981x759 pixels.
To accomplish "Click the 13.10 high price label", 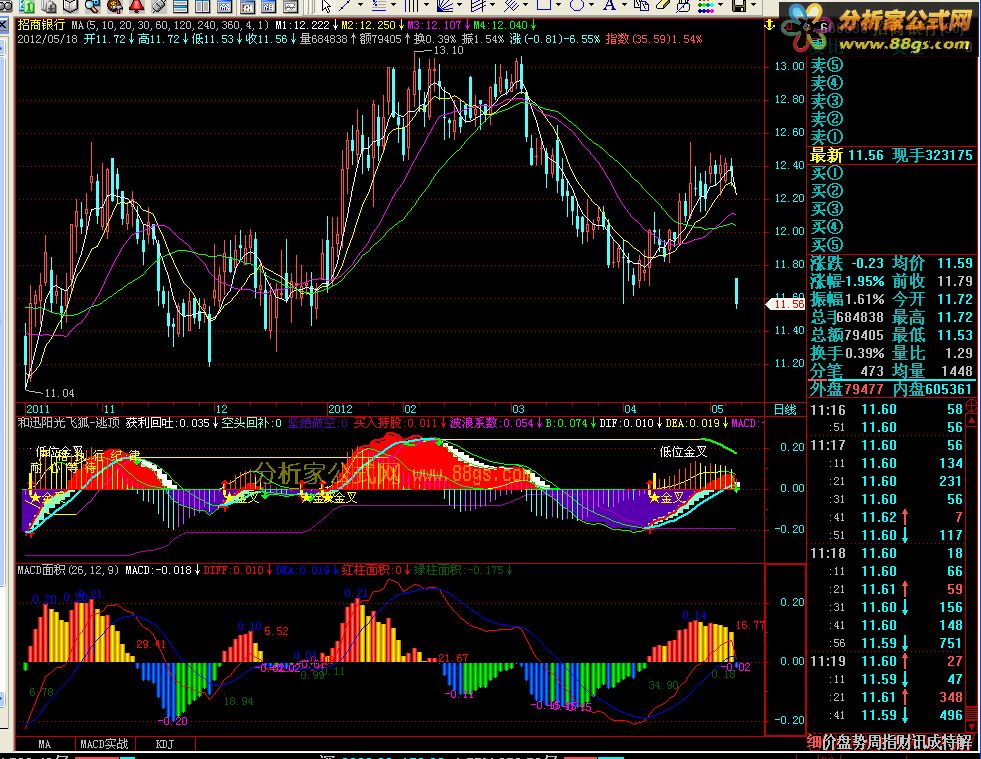I will click(448, 50).
